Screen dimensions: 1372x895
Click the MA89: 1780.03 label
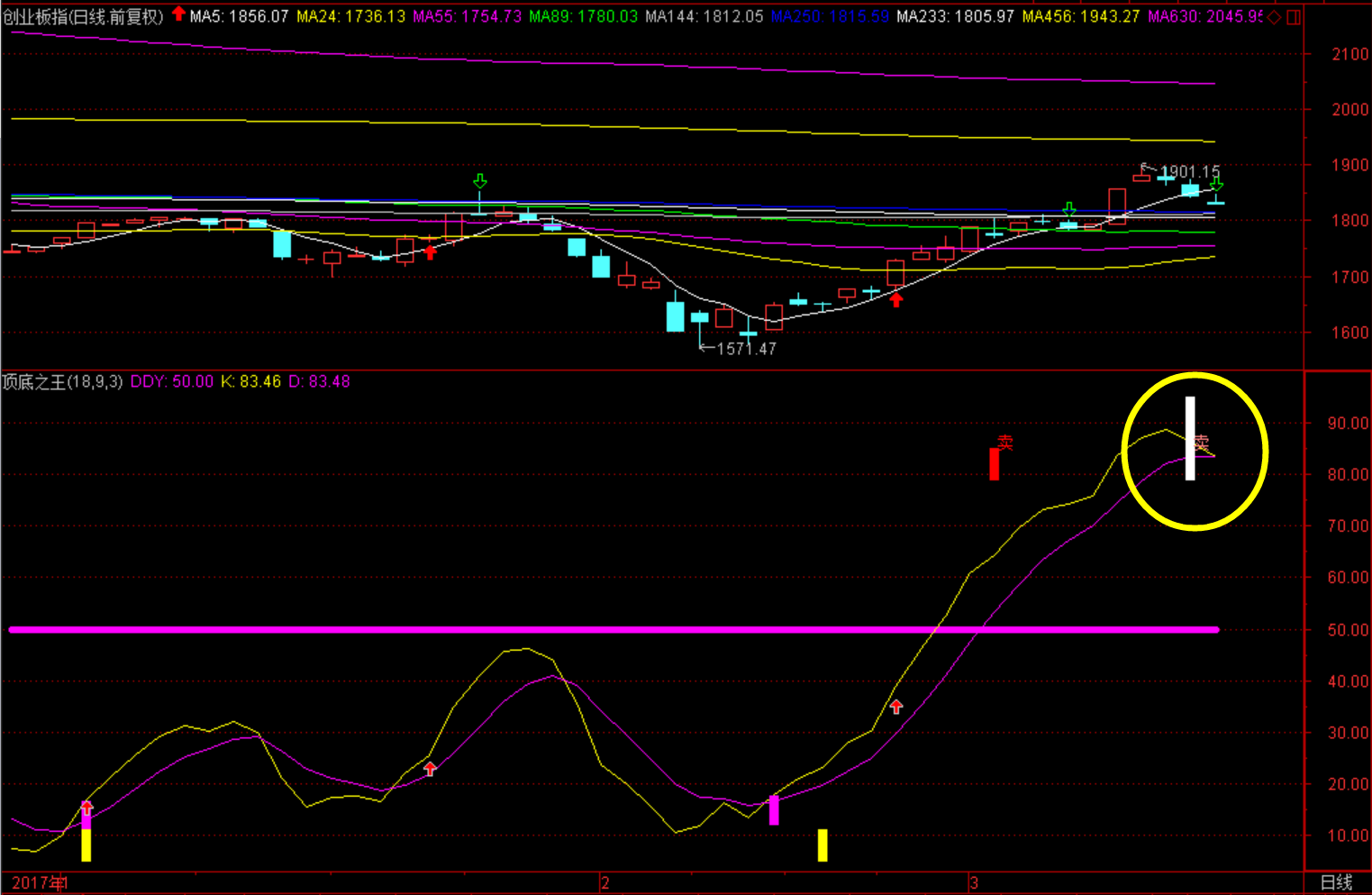click(x=584, y=16)
